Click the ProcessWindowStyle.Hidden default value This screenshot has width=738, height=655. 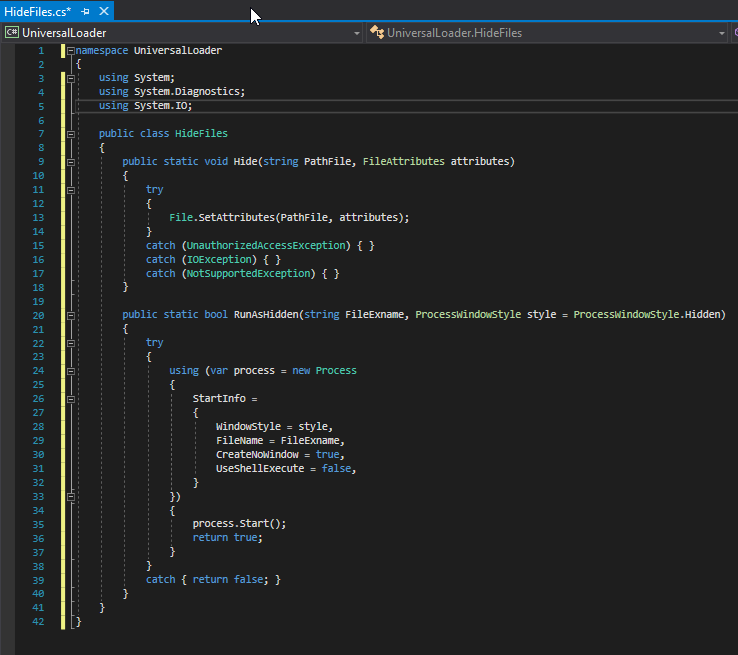coord(648,315)
